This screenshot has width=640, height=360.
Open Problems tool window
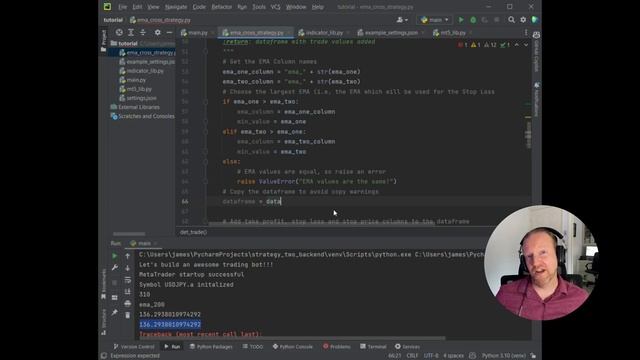(337, 347)
